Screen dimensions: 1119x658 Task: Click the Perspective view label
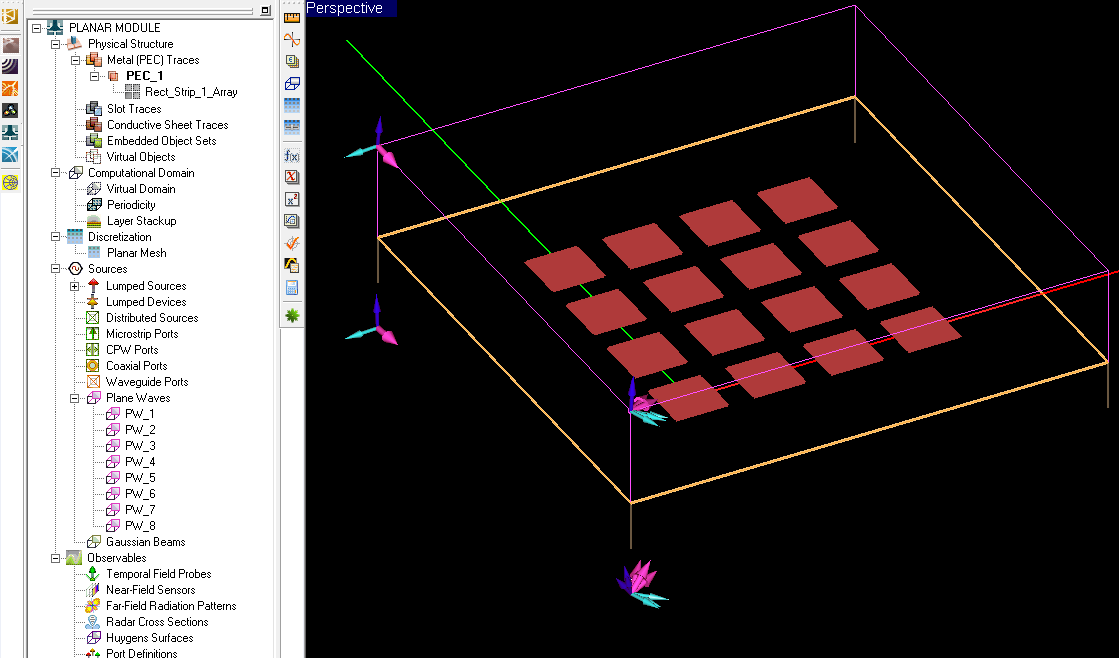click(345, 8)
